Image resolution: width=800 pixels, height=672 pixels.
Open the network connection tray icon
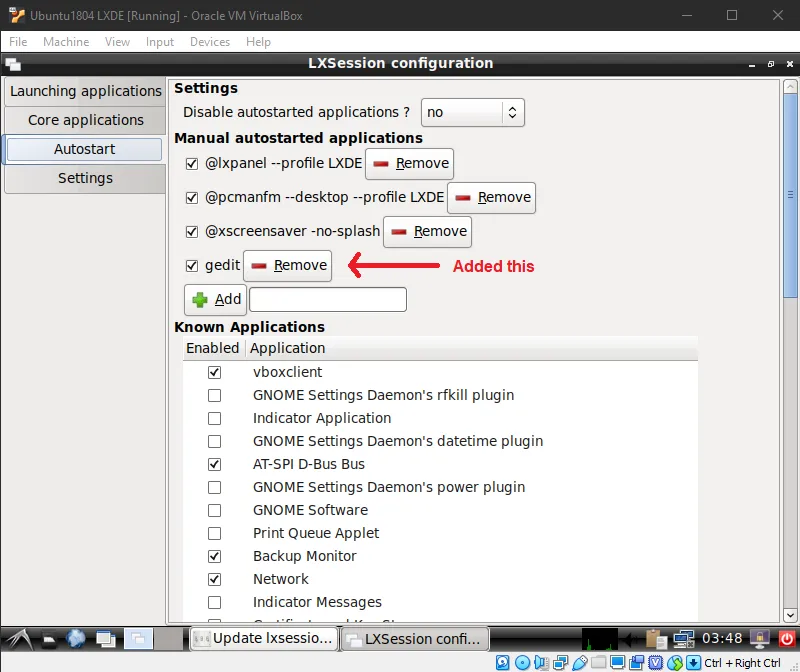click(683, 639)
